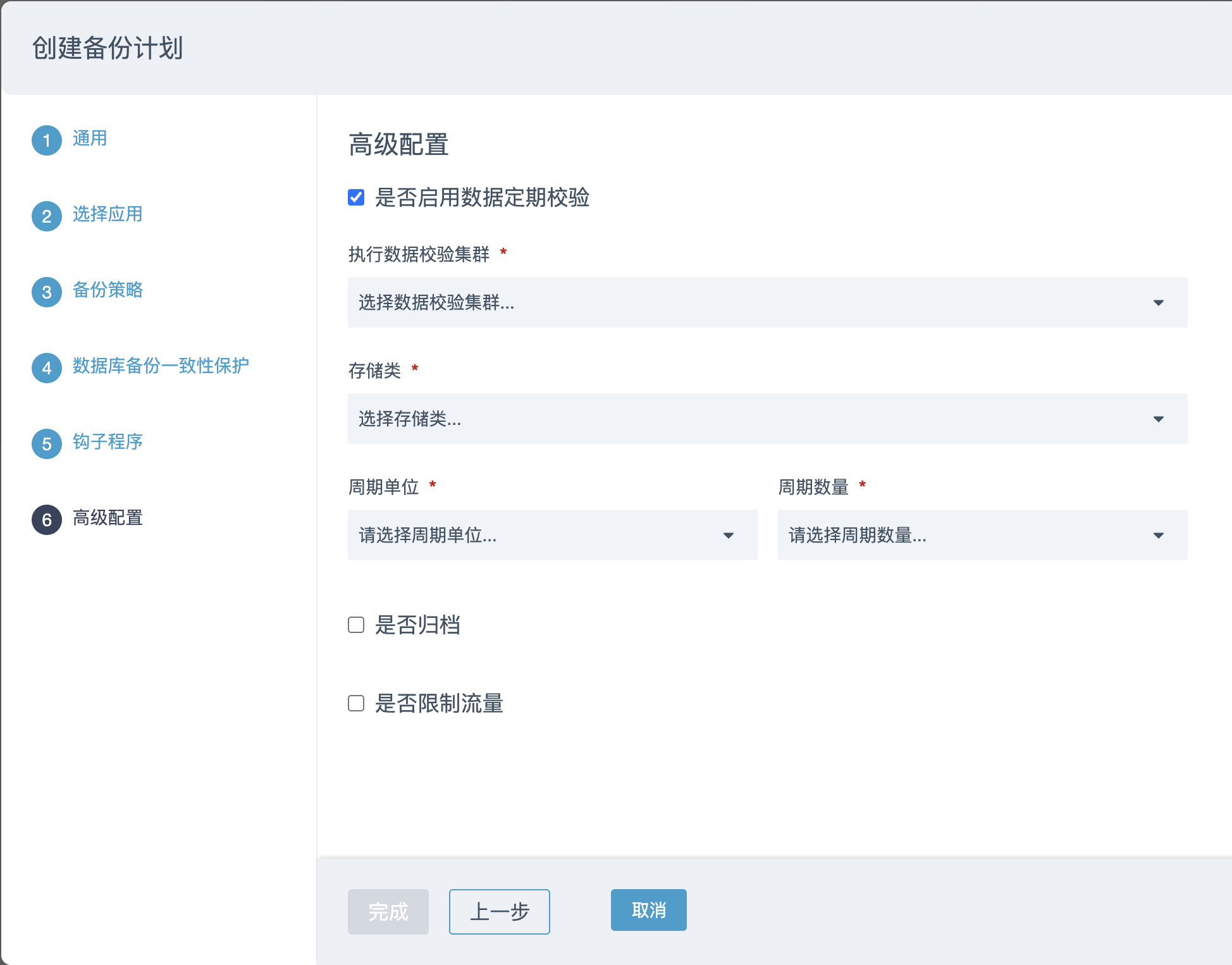Image resolution: width=1232 pixels, height=965 pixels.
Task: Open the 选择数据校验集群 dropdown
Action: point(767,302)
